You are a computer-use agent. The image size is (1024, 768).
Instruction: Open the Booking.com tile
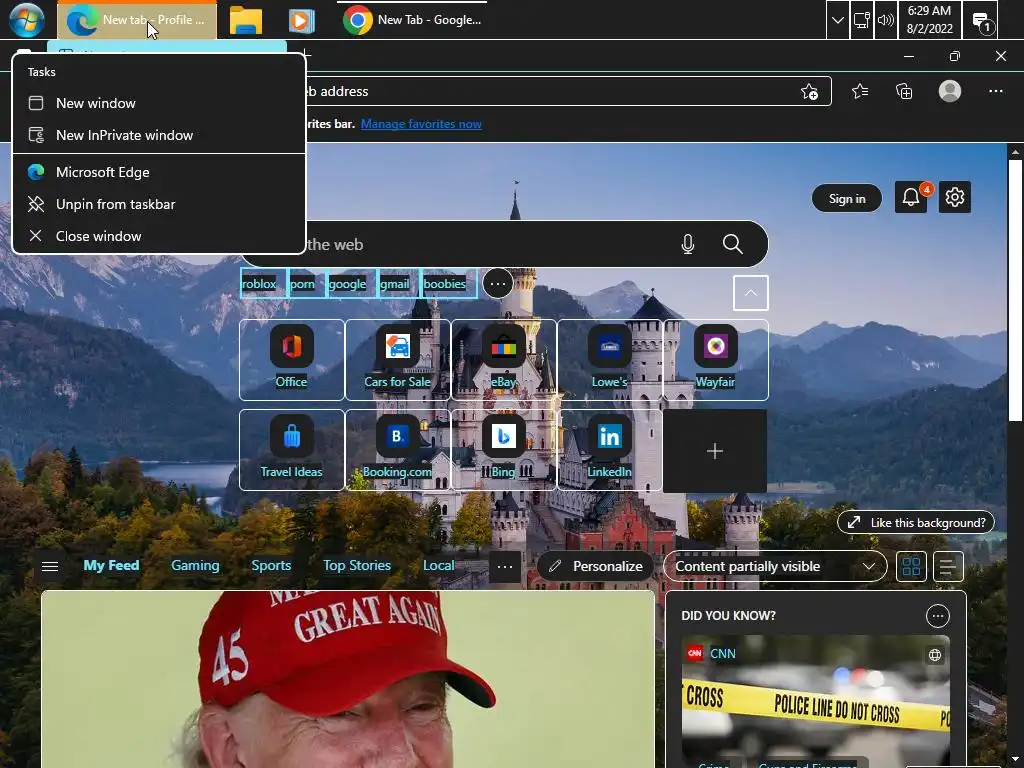coord(398,450)
